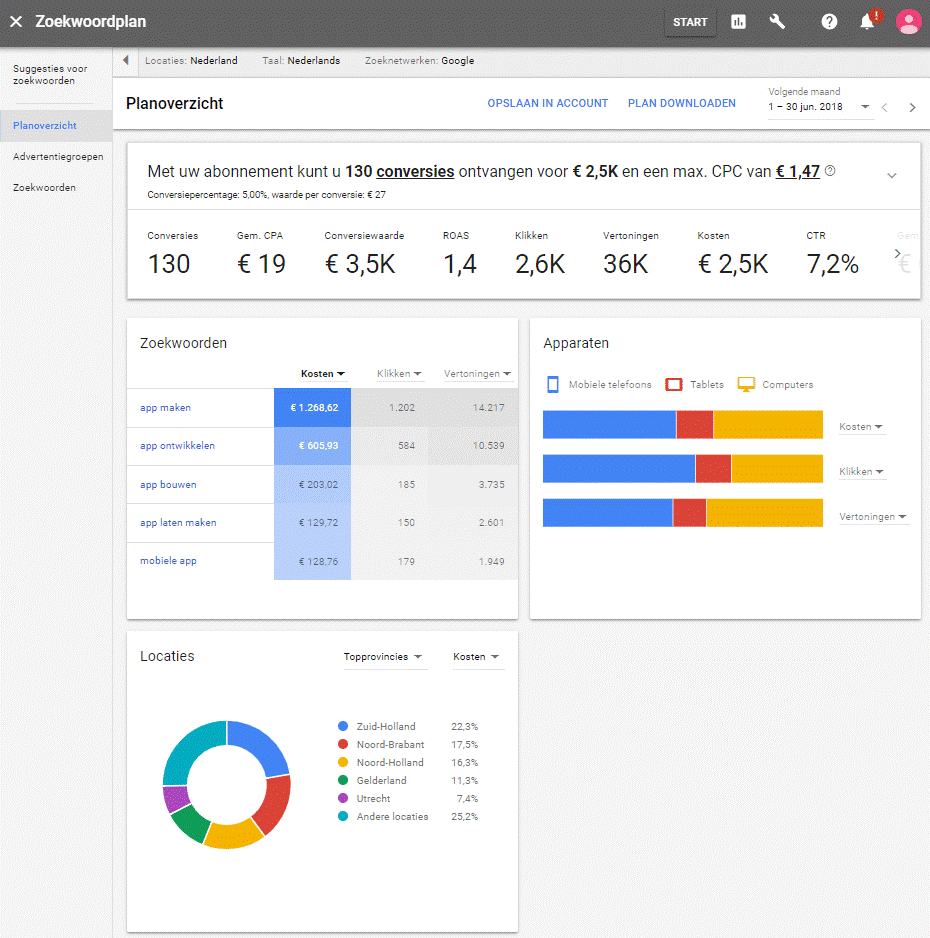The width and height of the screenshot is (930, 938).
Task: Click OPSLAAN IN ACCOUNT
Action: [547, 103]
